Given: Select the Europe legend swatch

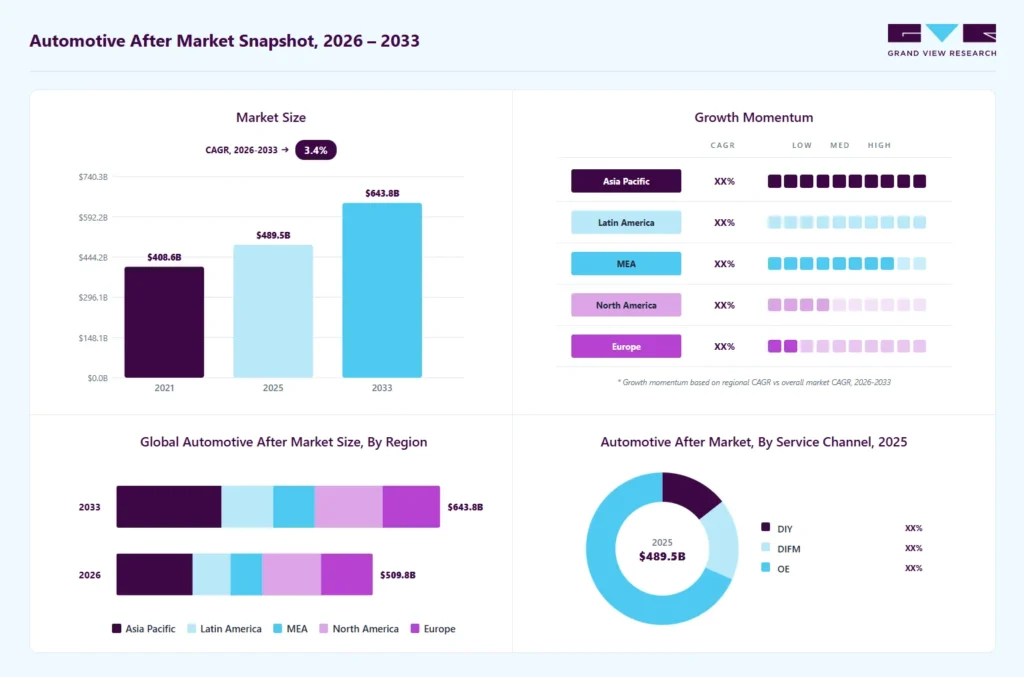Looking at the screenshot, I should 415,629.
